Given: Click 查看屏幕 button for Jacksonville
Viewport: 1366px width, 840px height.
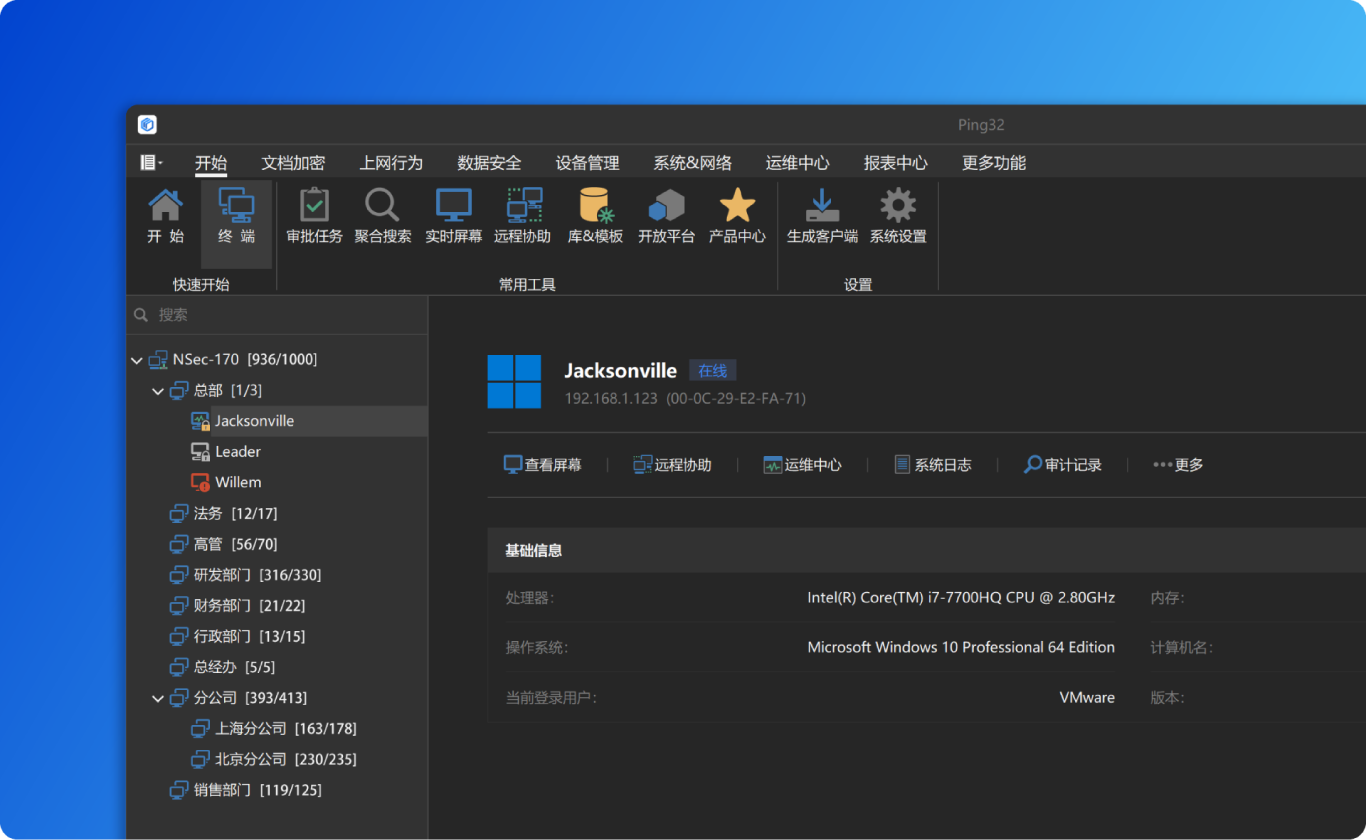Looking at the screenshot, I should click(542, 465).
